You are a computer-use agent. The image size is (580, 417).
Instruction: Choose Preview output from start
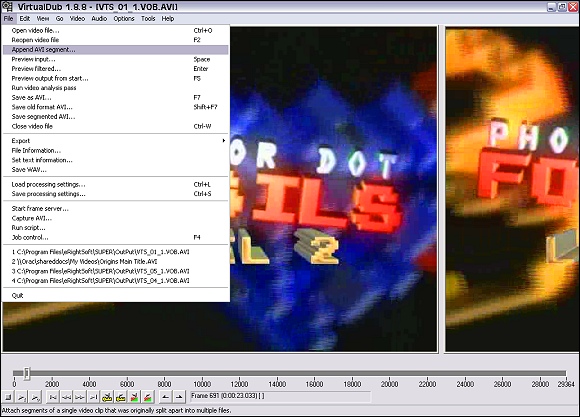(115, 78)
